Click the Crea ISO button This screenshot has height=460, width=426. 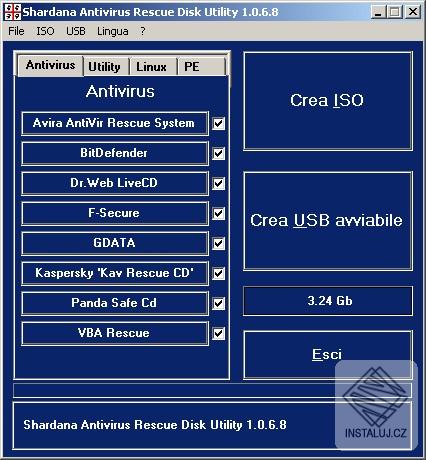(328, 101)
